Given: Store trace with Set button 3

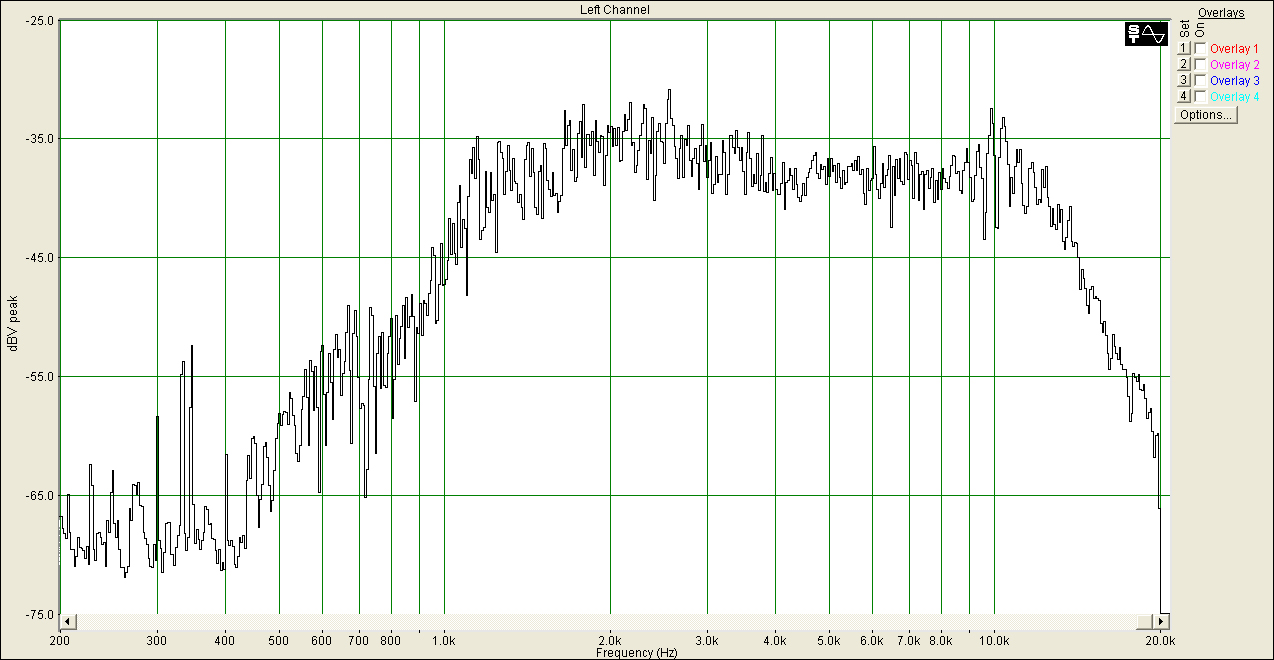Looking at the screenshot, I should 1183,80.
